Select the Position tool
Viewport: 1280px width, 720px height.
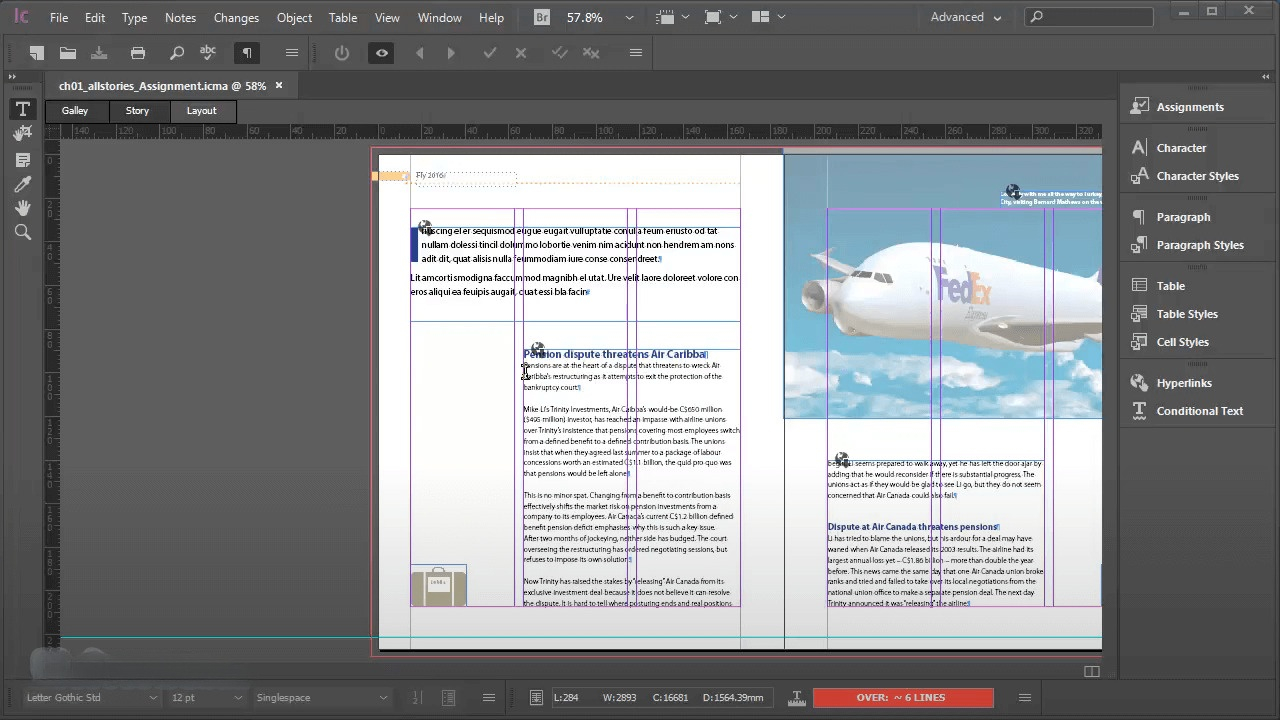23,133
